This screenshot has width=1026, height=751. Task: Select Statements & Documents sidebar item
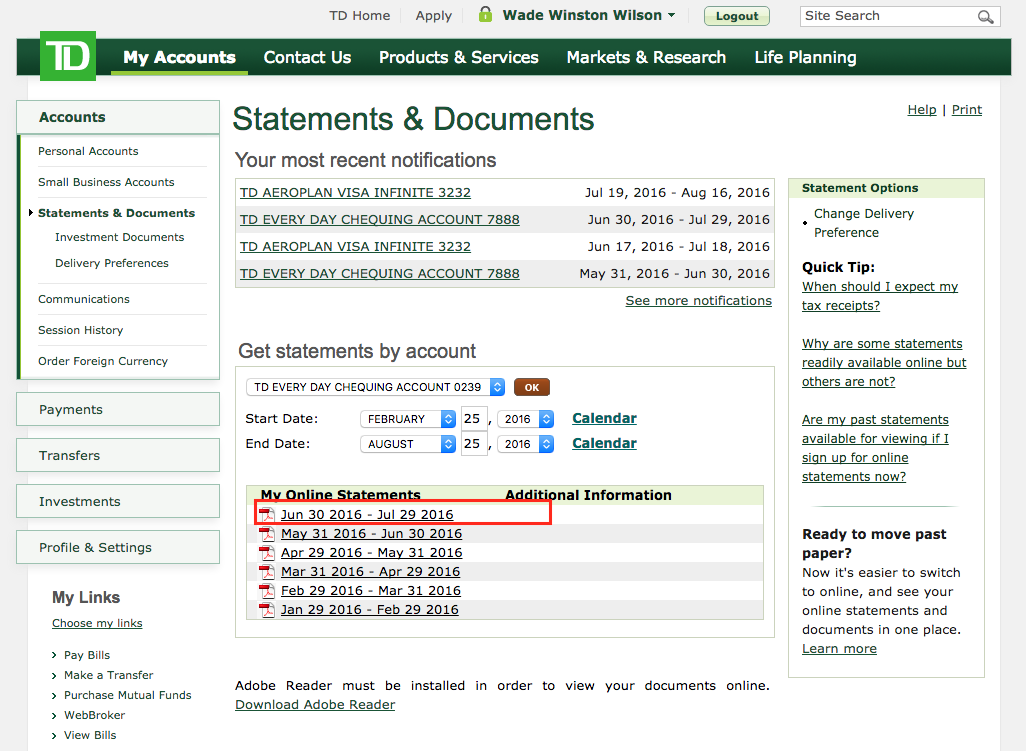(x=116, y=213)
